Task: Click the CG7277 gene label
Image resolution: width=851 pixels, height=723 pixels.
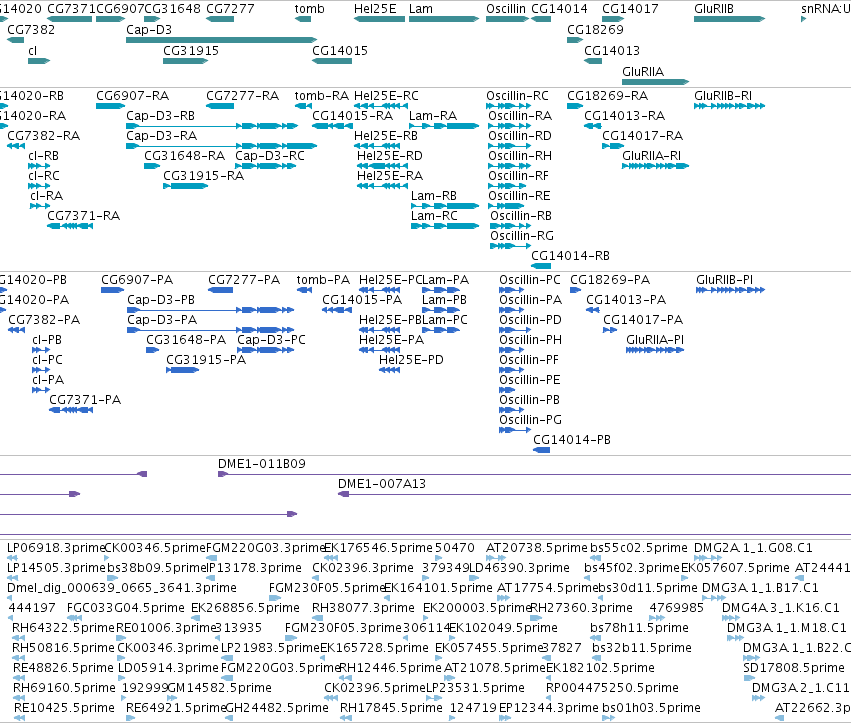Action: (230, 9)
